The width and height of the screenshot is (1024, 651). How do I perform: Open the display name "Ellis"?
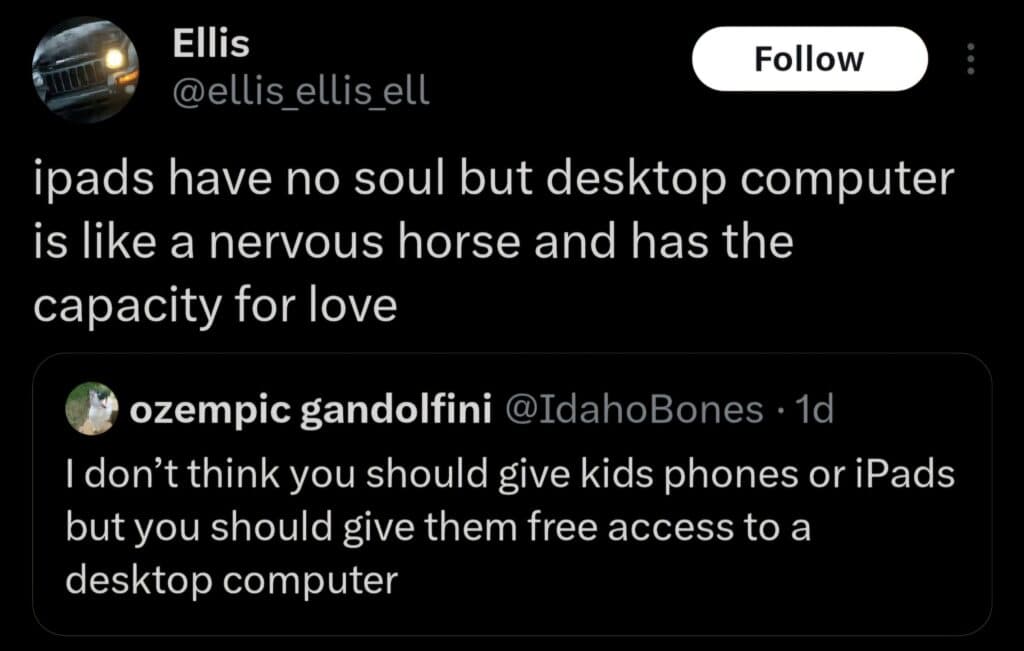coord(210,42)
